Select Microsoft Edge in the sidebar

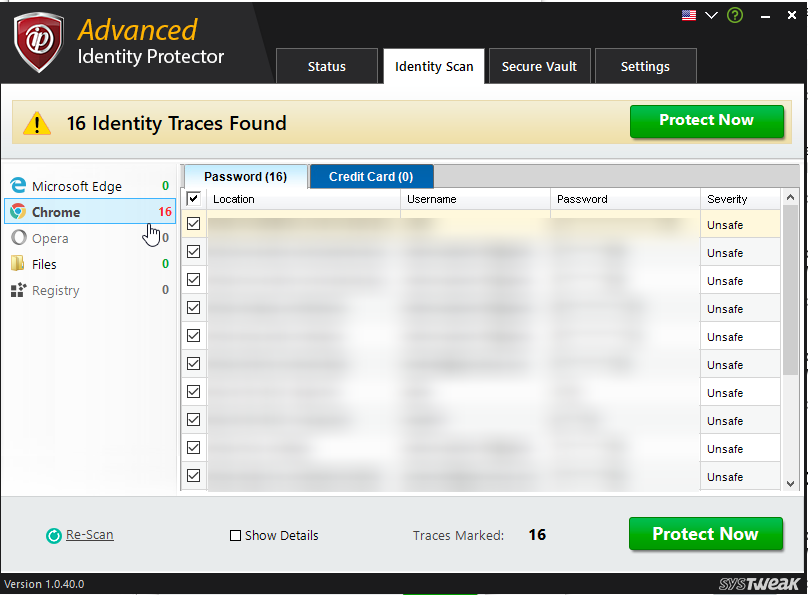tap(69, 185)
